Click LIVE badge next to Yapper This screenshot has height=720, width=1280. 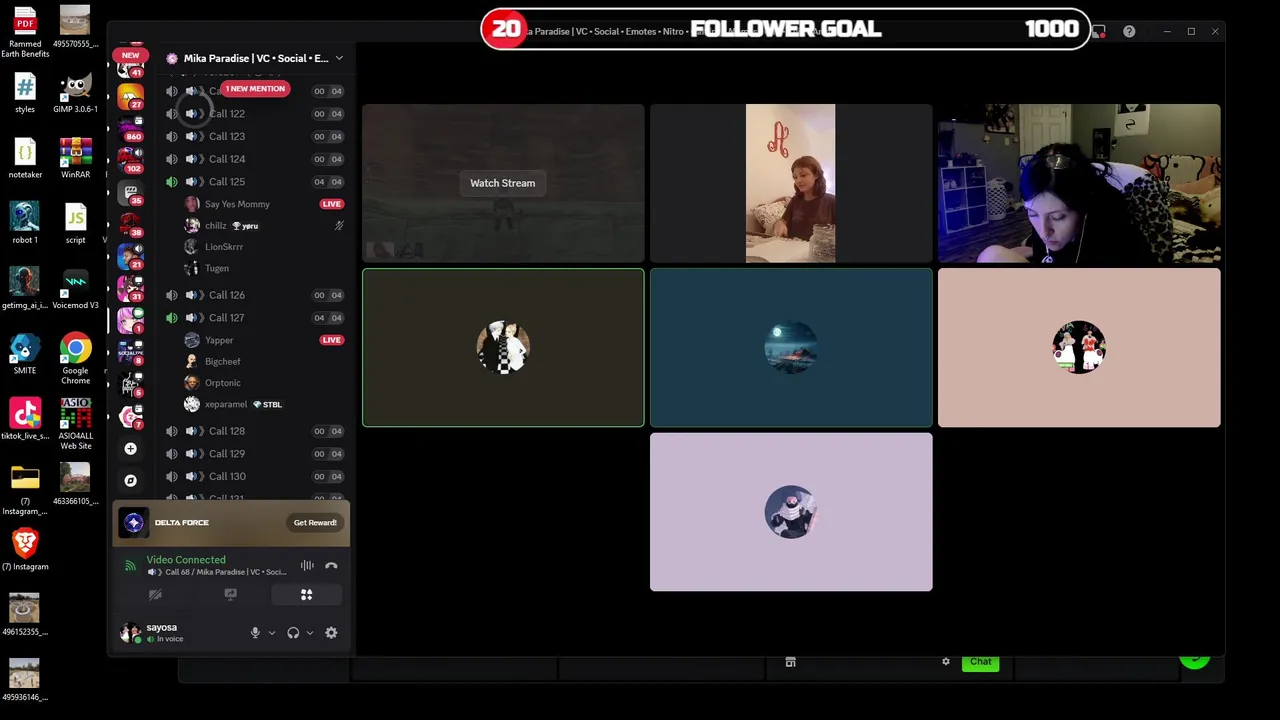click(331, 340)
